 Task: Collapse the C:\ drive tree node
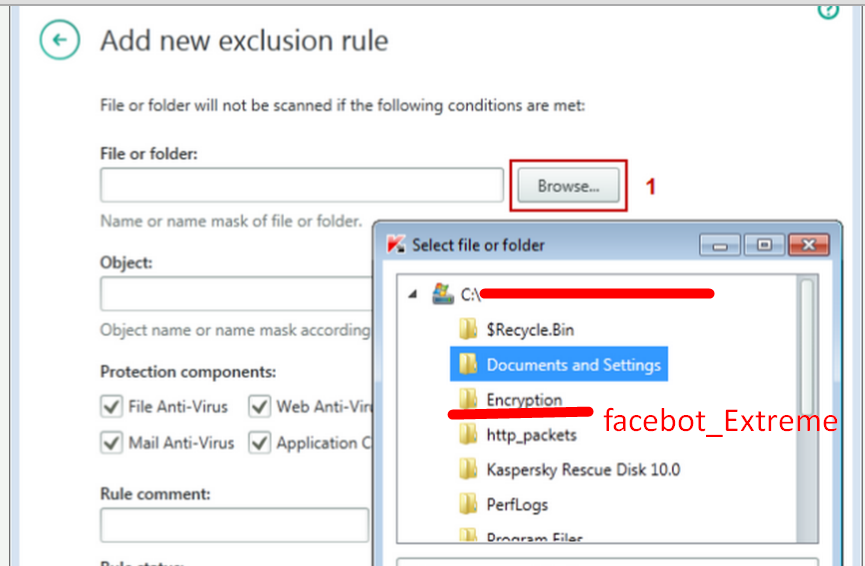click(413, 295)
